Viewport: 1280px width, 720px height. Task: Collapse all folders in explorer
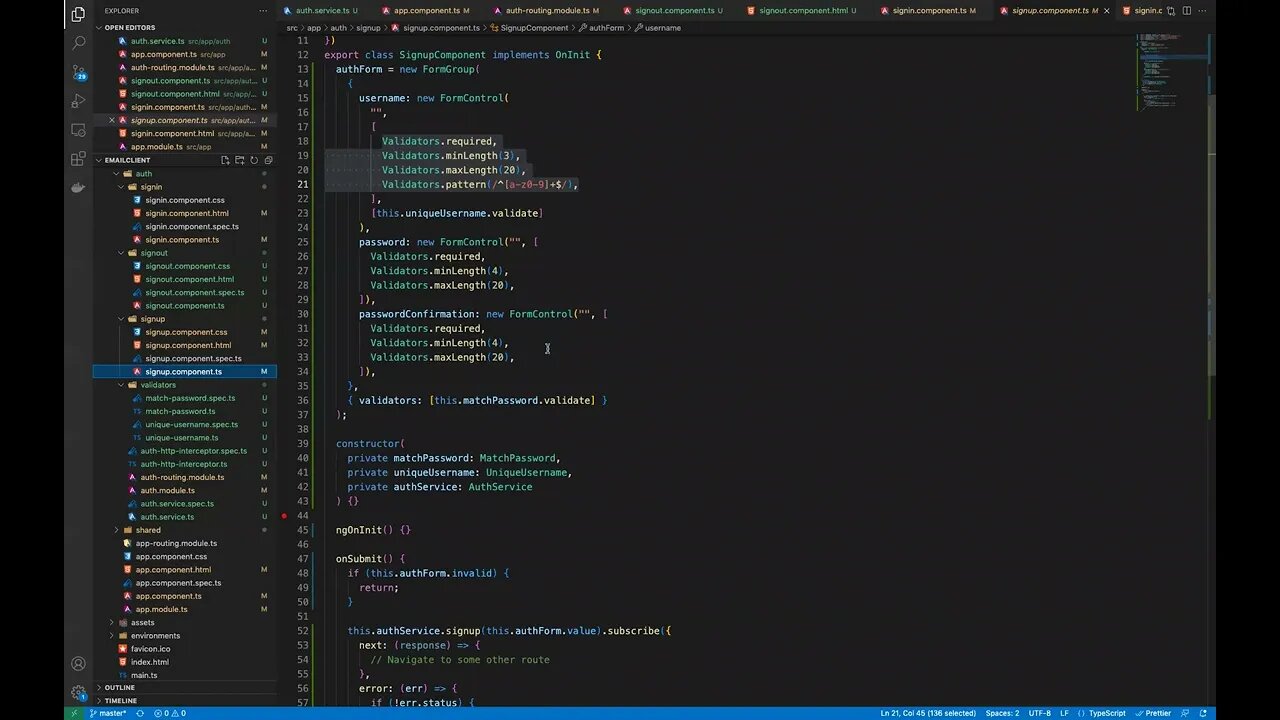[268, 160]
